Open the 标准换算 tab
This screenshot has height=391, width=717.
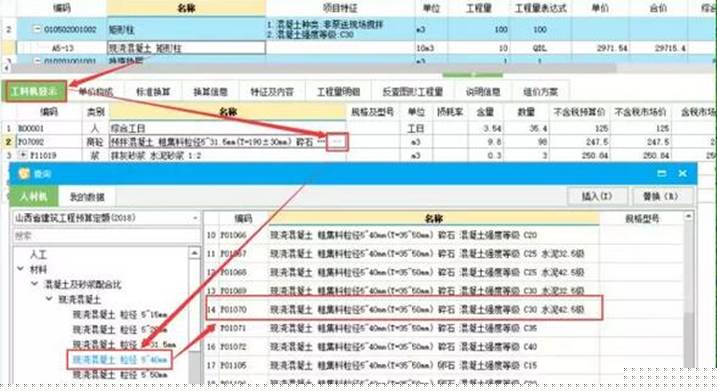click(153, 92)
